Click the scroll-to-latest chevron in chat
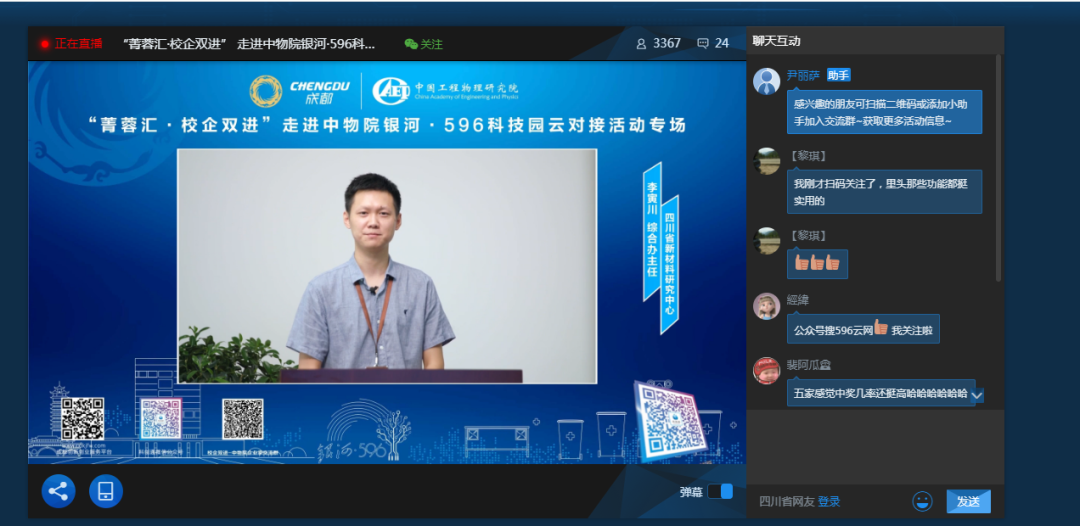The image size is (1080, 526). (977, 396)
